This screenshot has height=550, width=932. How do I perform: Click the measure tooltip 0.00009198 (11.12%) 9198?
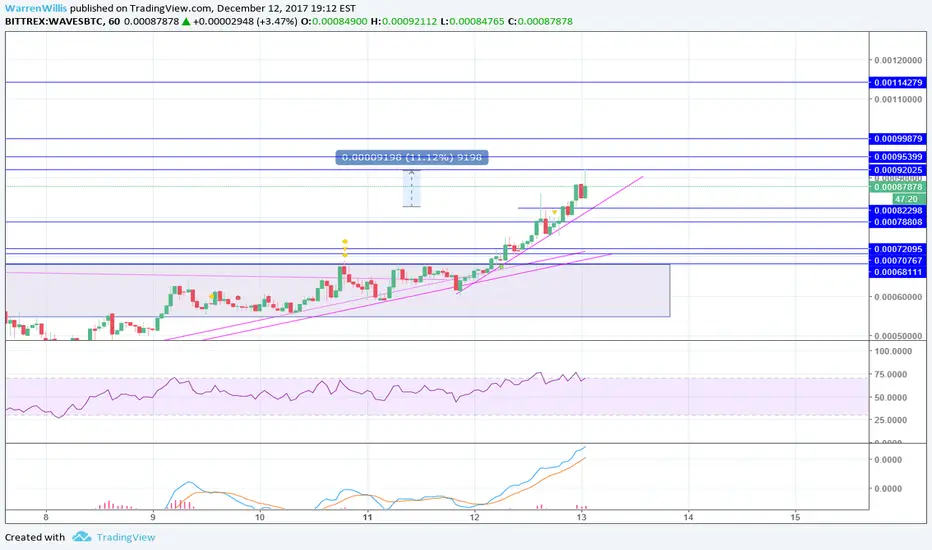412,157
